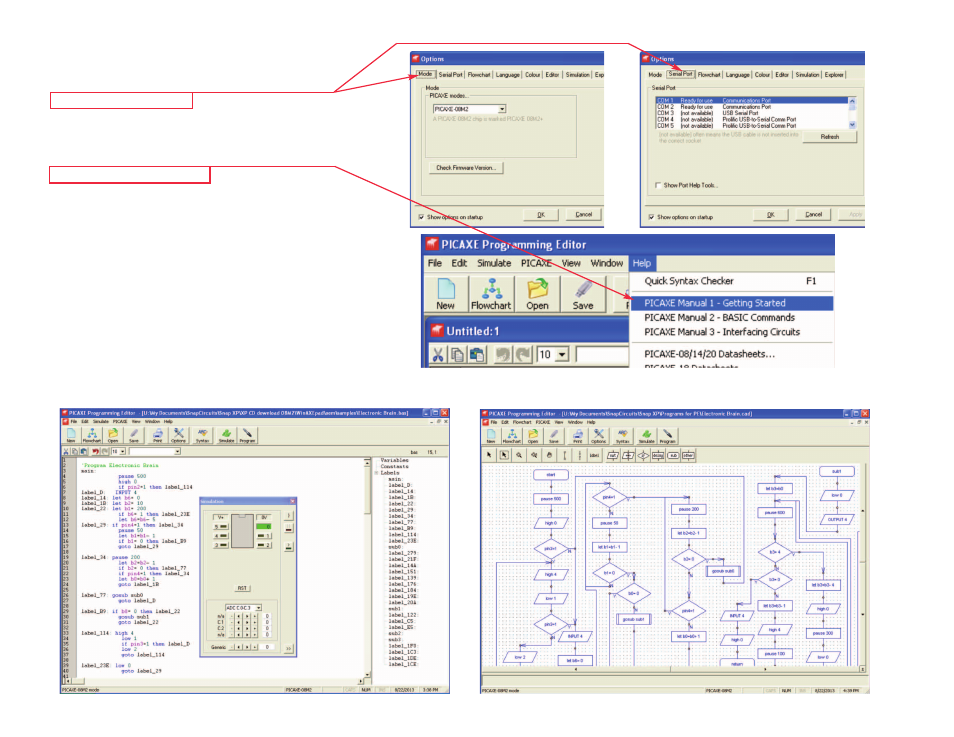Click the RST button in the Simulation panel

[242, 589]
